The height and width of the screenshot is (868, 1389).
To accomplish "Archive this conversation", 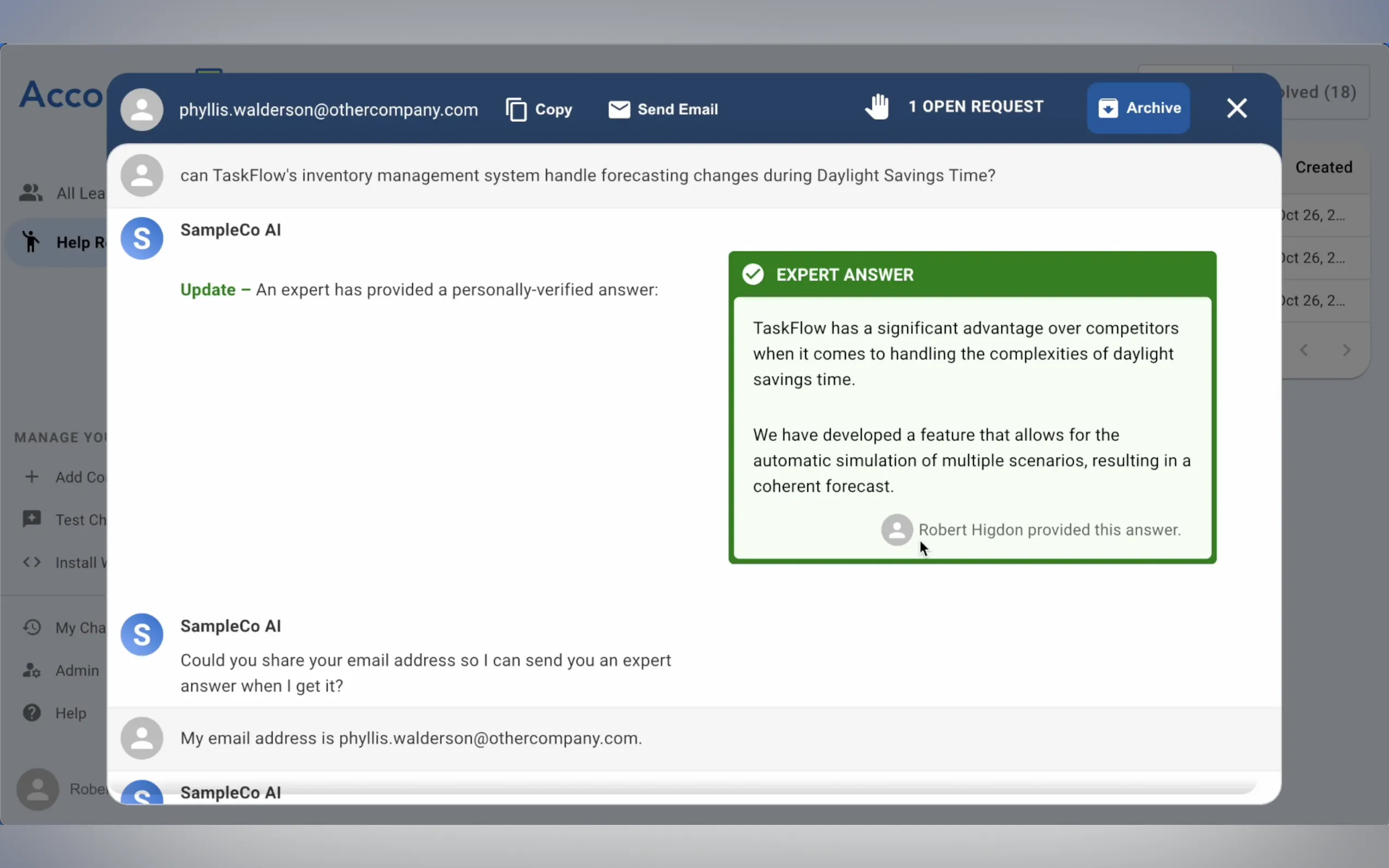I will pyautogui.click(x=1138, y=108).
